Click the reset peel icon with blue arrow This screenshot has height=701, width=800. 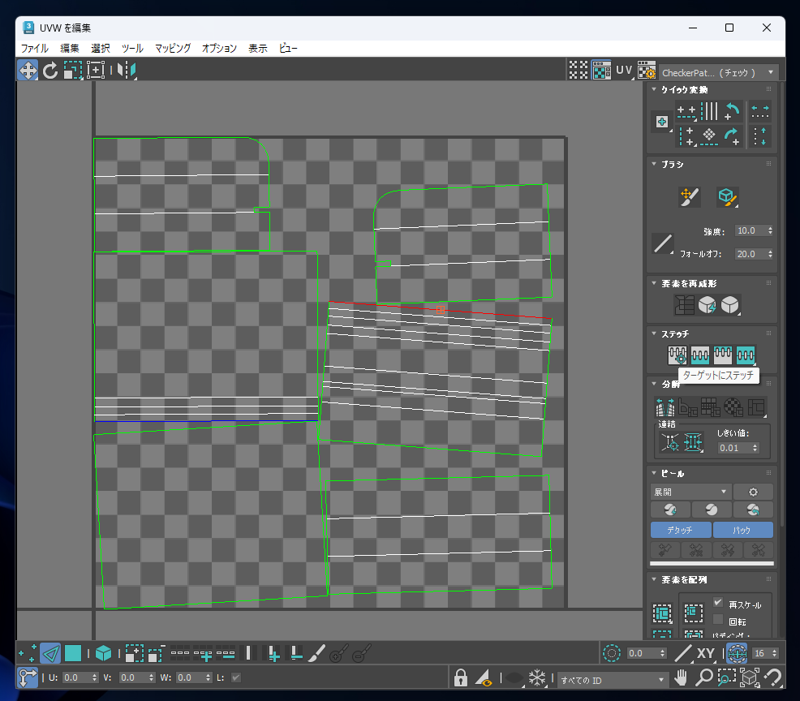(x=753, y=510)
